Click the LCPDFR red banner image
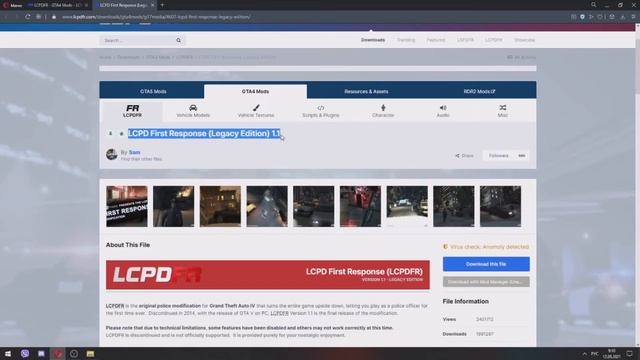Image resolution: width=640 pixels, height=360 pixels. pyautogui.click(x=268, y=275)
